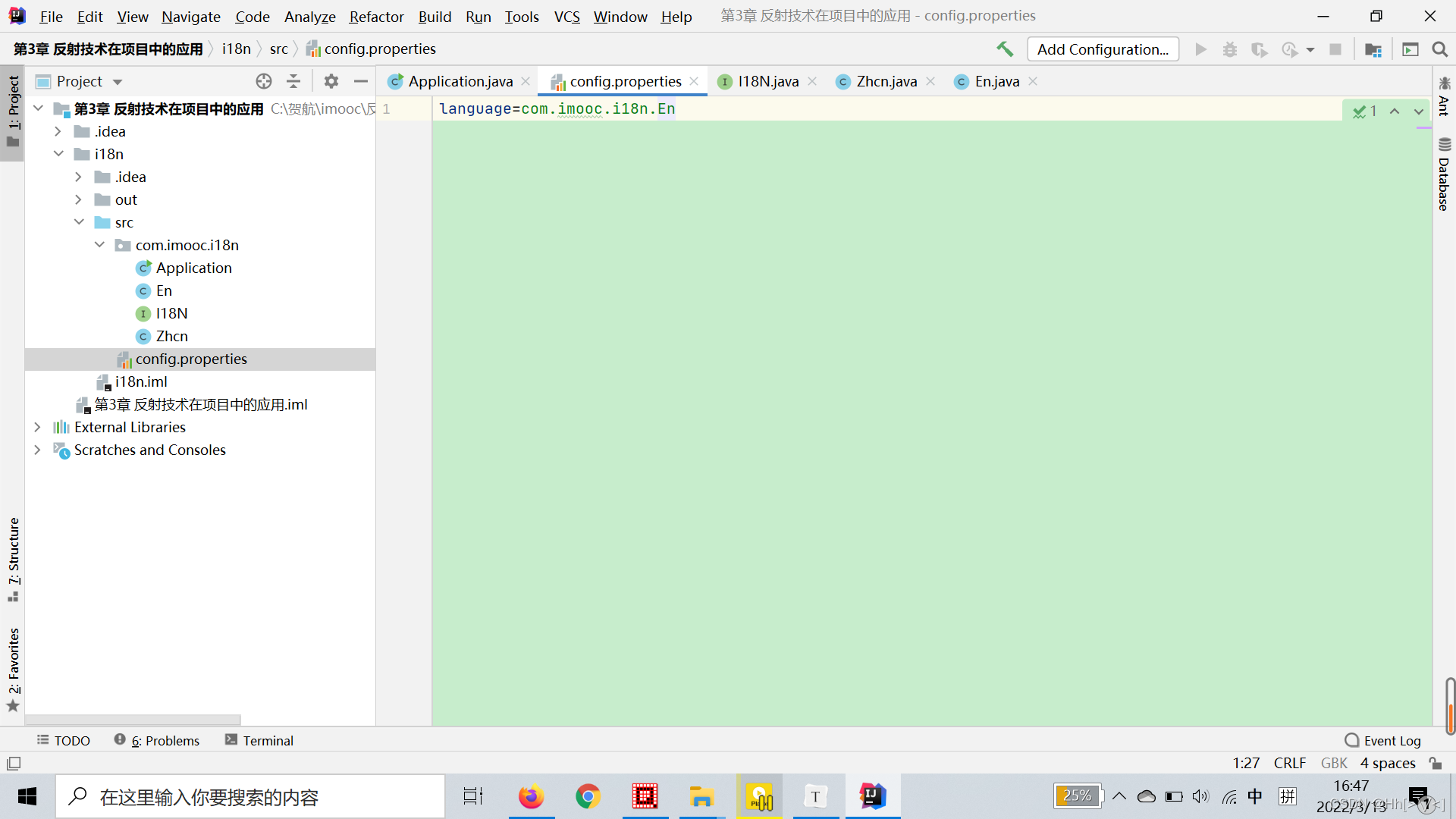Select config.properties in project tree
Image resolution: width=1456 pixels, height=819 pixels.
[x=192, y=358]
